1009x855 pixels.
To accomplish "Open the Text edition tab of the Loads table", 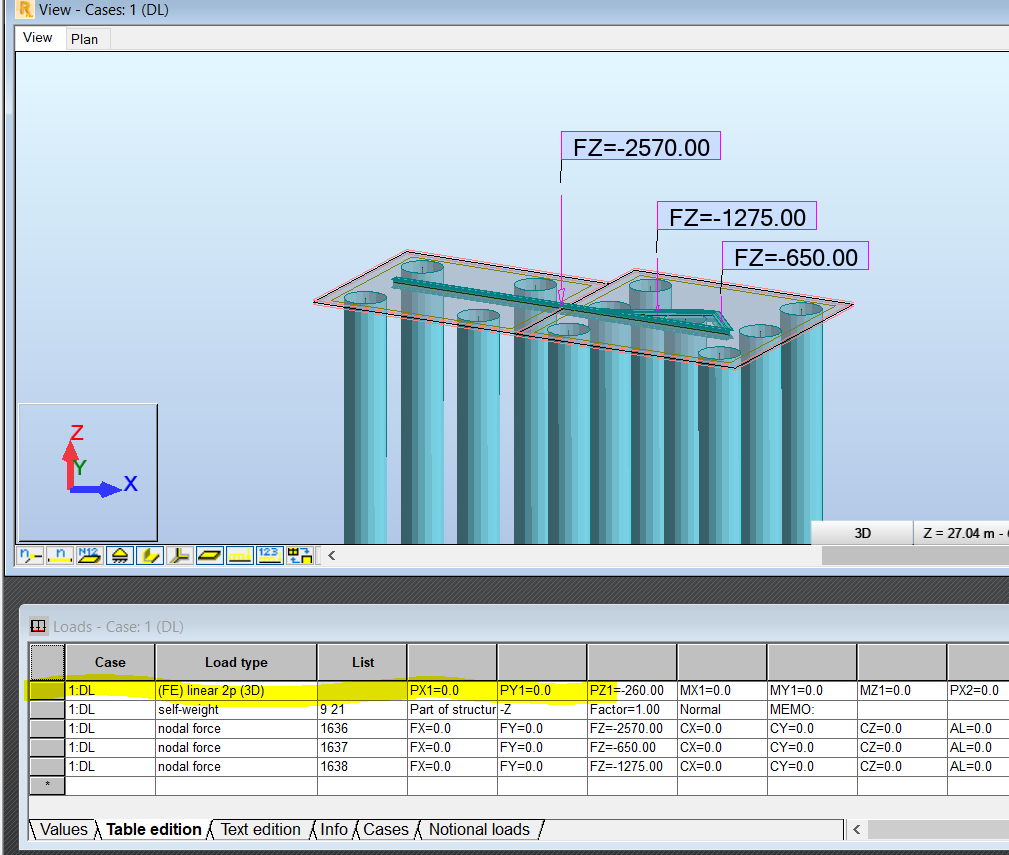I will click(x=260, y=829).
